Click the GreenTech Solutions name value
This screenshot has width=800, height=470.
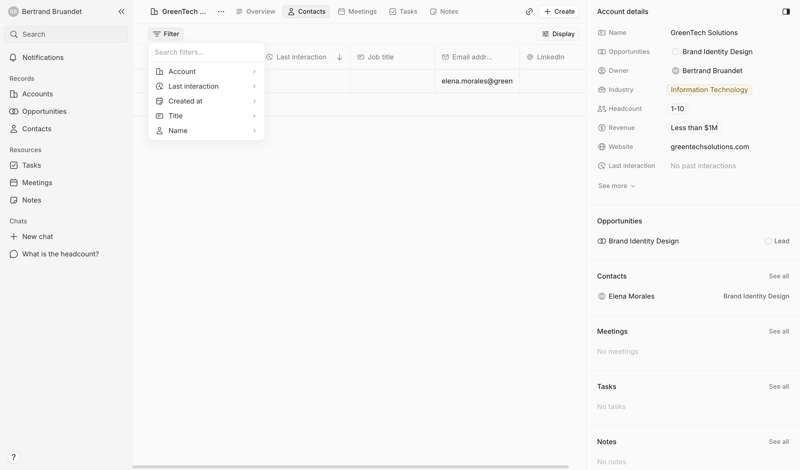pyautogui.click(x=704, y=33)
